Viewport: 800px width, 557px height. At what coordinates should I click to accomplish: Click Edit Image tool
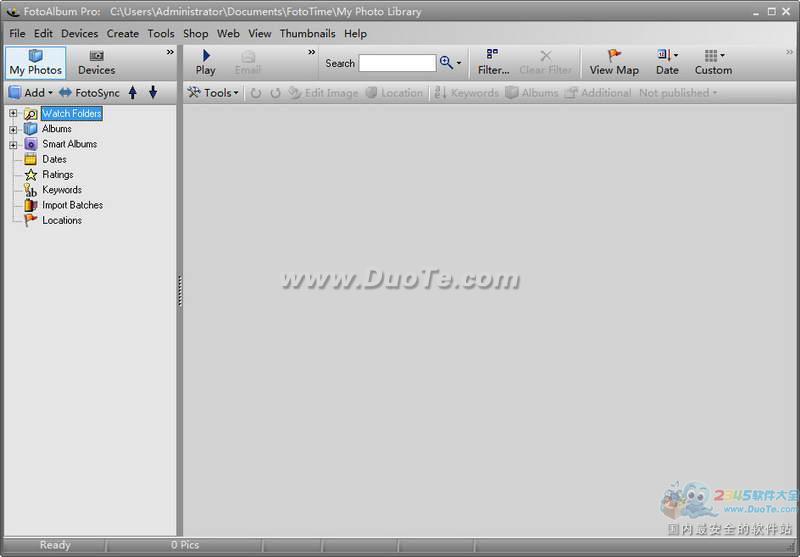(x=323, y=93)
